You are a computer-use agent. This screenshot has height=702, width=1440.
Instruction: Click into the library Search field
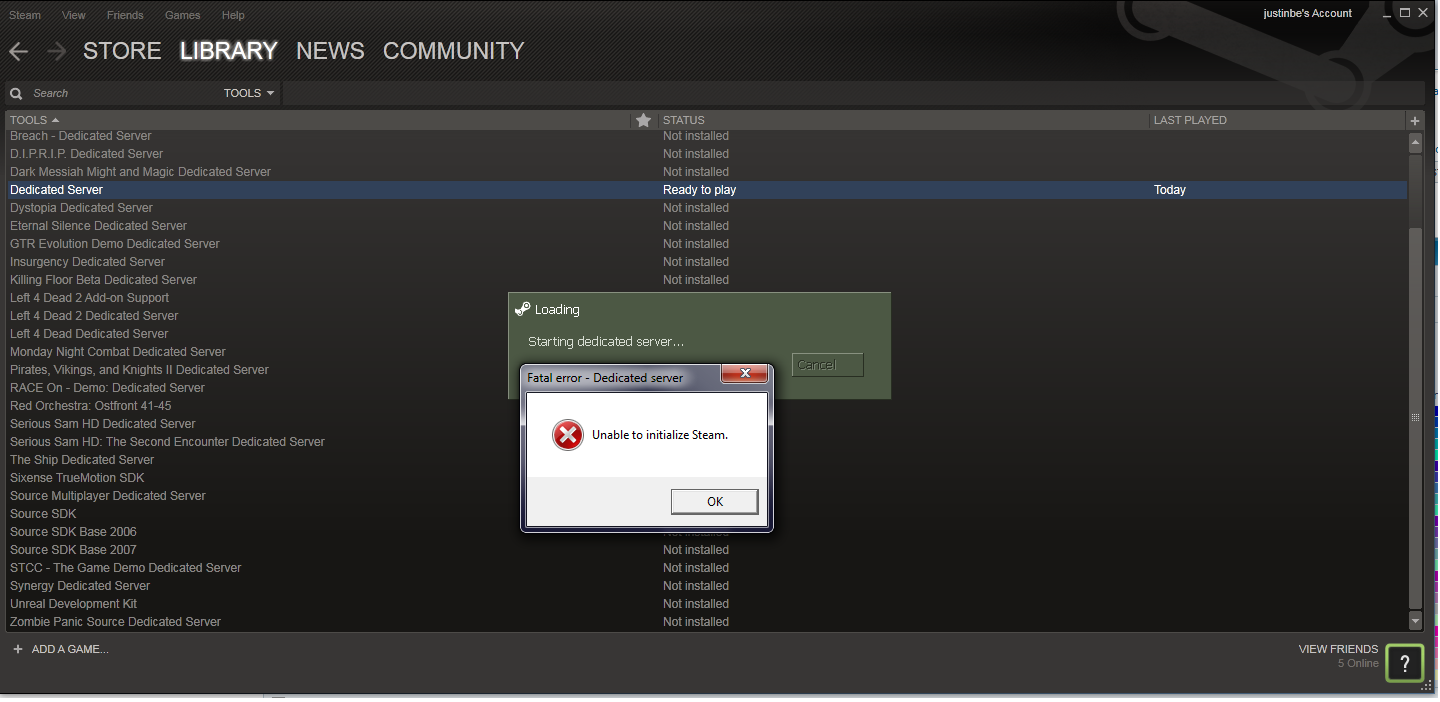(x=120, y=93)
